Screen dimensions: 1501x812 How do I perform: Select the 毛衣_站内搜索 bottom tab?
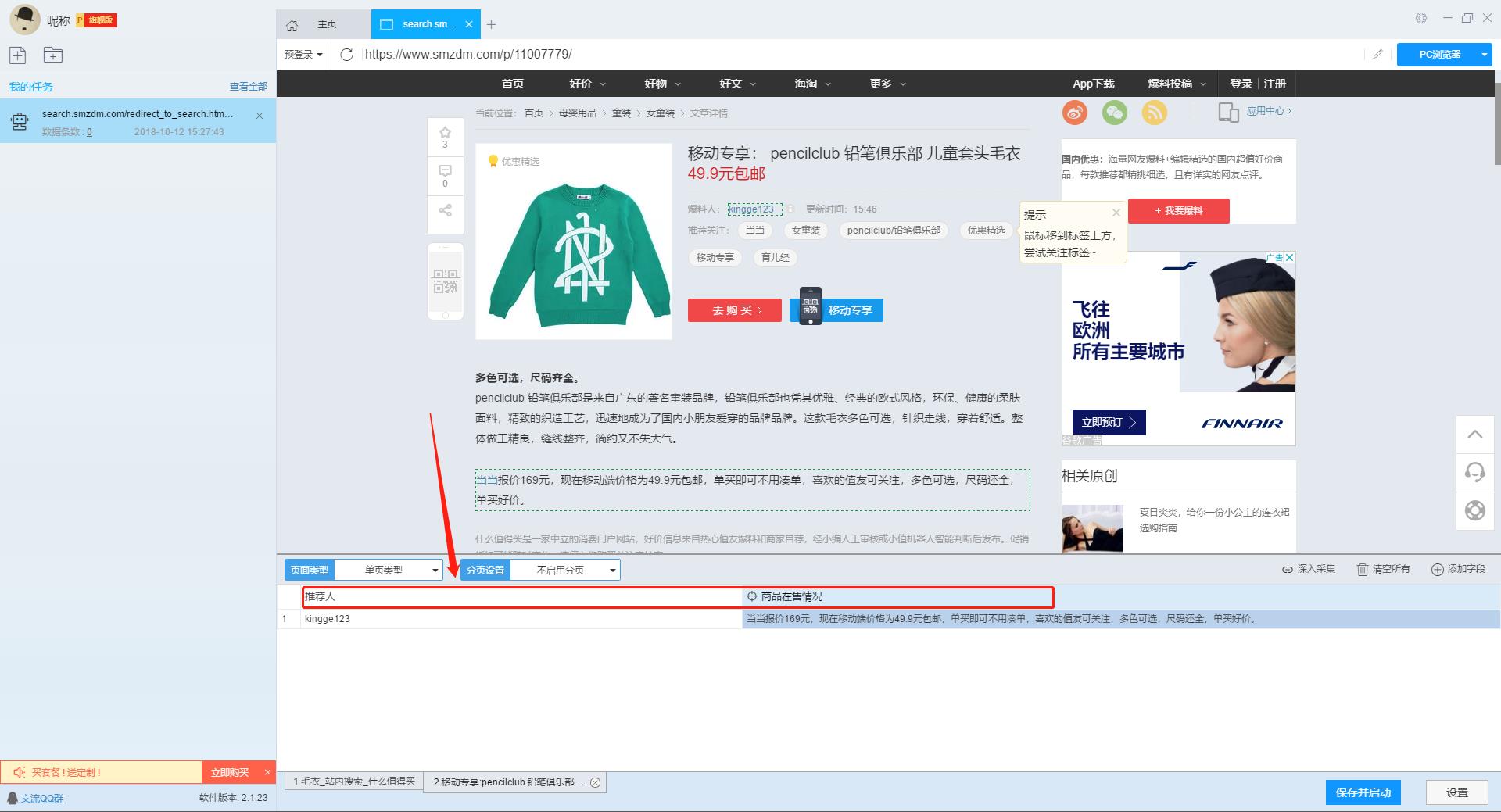point(353,782)
